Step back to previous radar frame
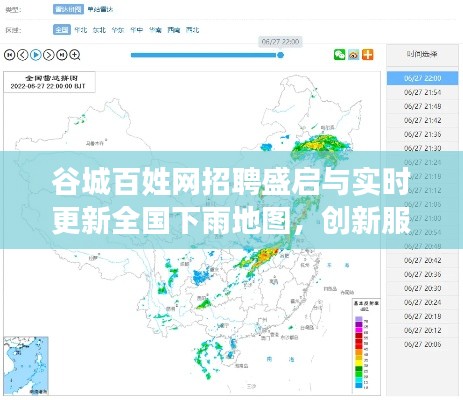The height and width of the screenshot is (400, 463). pos(22,55)
